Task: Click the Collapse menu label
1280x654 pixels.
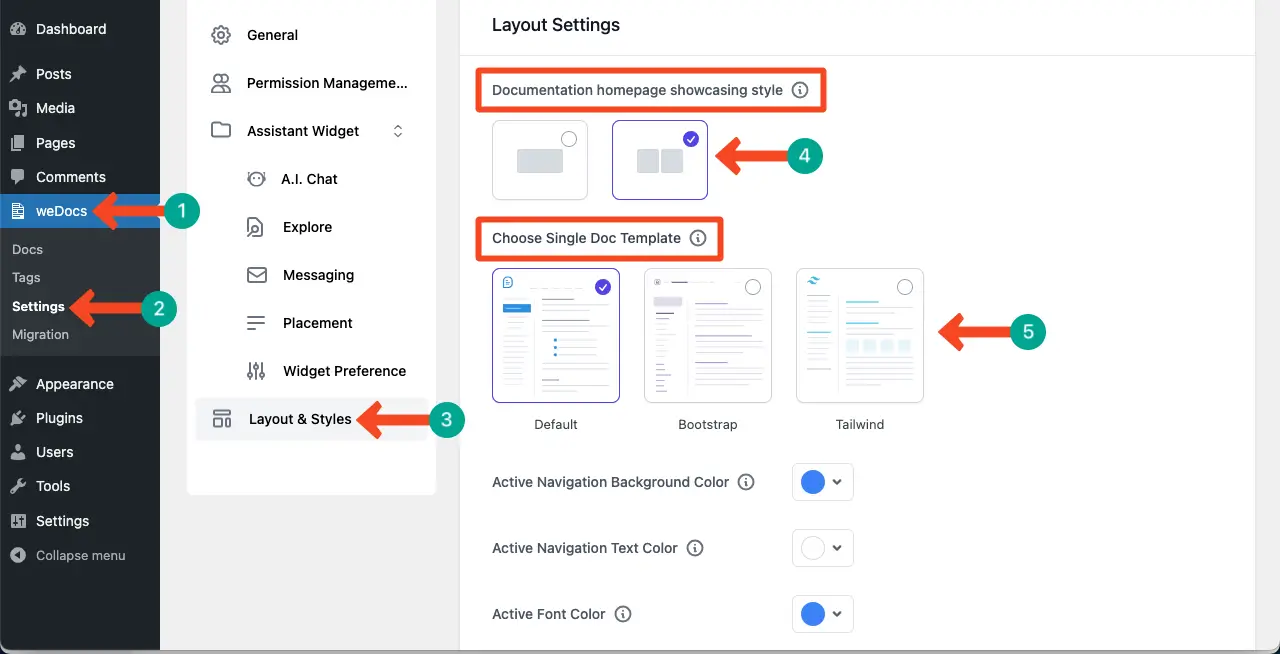Action: (x=81, y=555)
